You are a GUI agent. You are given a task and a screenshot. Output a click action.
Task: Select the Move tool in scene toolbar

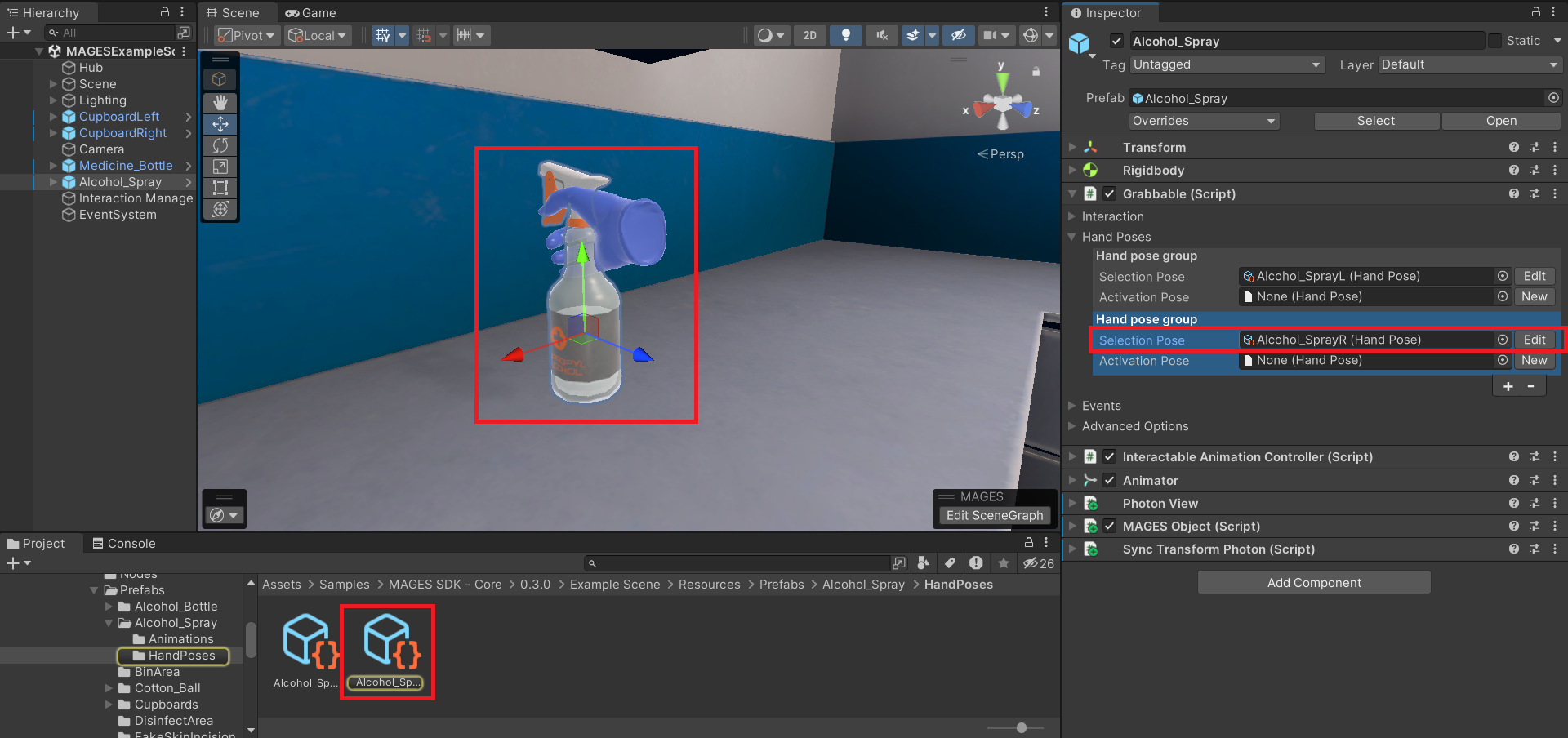point(220,124)
